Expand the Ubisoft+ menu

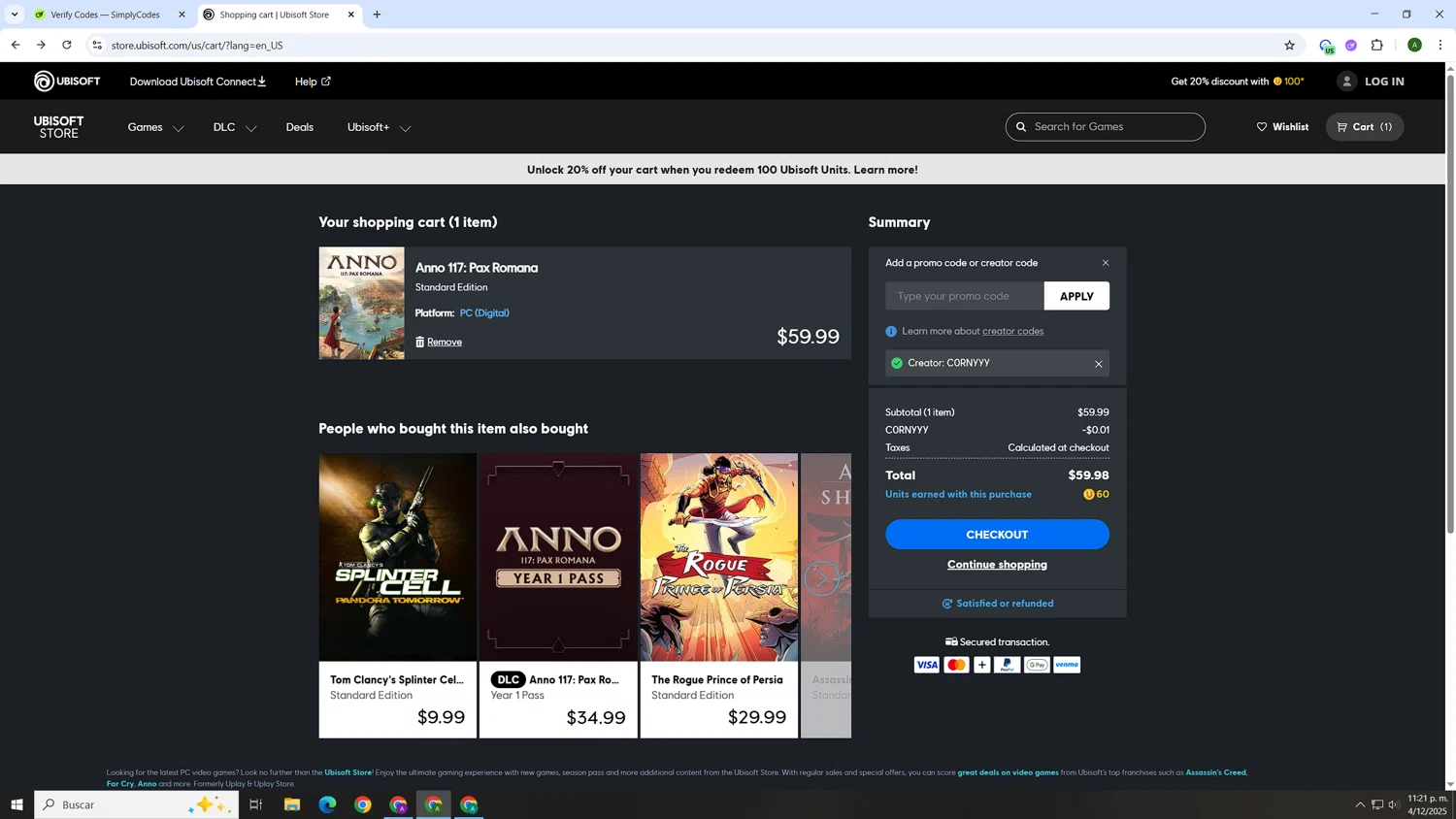pos(379,127)
